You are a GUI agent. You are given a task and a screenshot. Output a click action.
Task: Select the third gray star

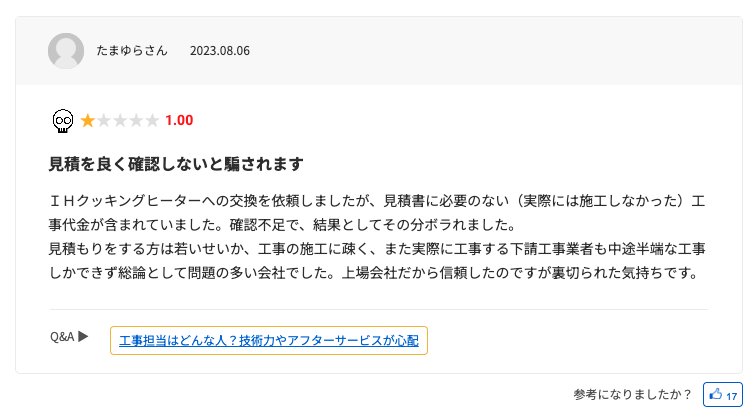tap(120, 121)
